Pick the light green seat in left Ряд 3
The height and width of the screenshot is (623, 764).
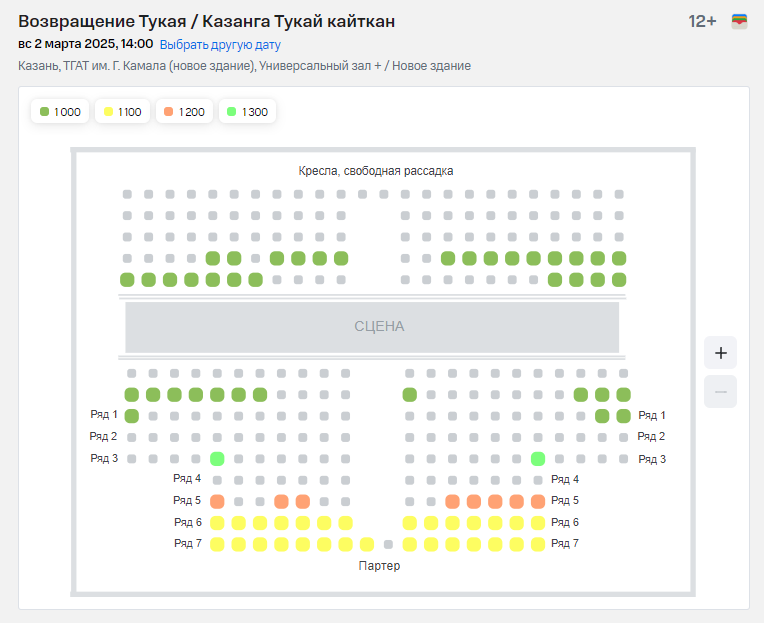point(217,459)
